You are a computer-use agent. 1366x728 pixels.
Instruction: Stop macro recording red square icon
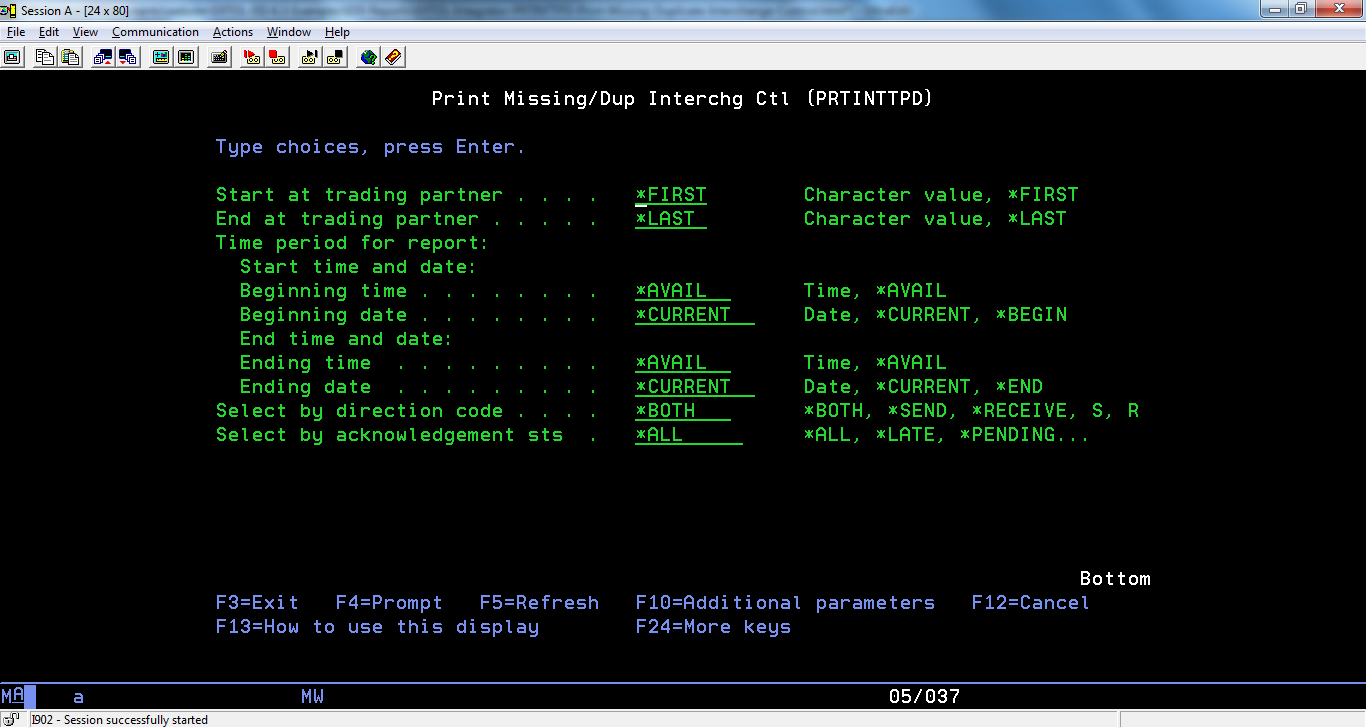(x=277, y=57)
